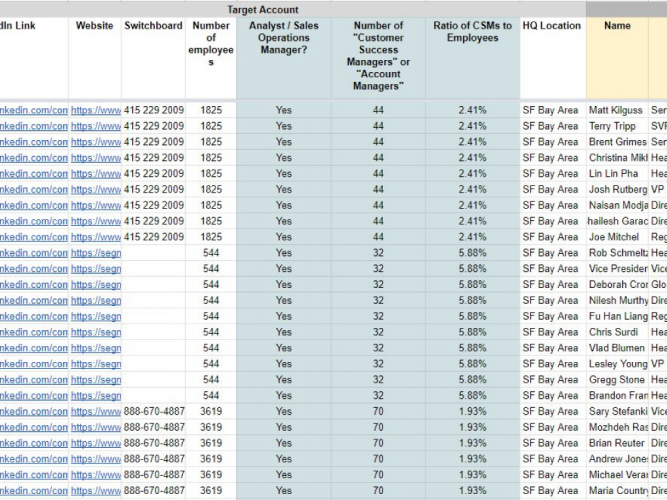The height and width of the screenshot is (500, 667).
Task: Select the 1.93% ratio in Sary Stefanki row
Action: (473, 411)
